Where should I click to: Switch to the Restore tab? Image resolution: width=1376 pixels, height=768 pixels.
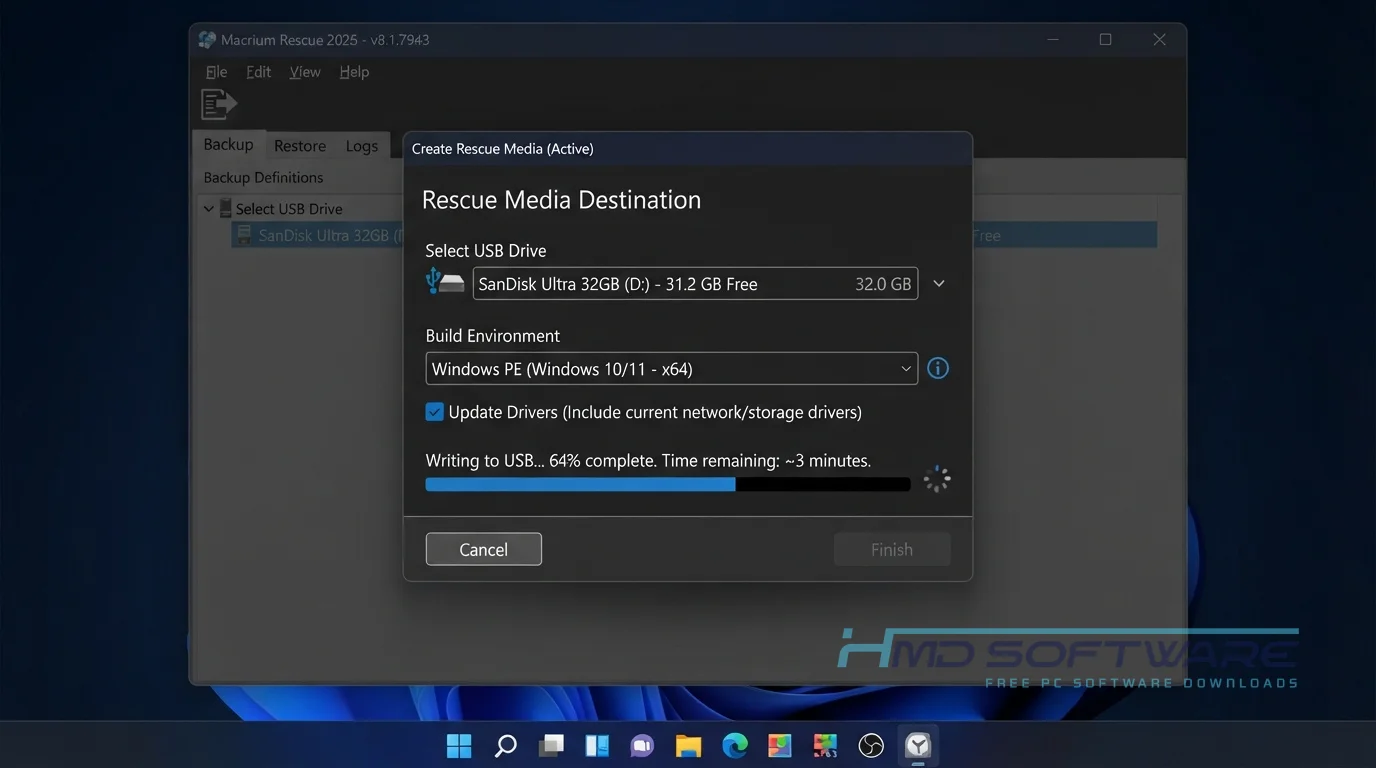300,146
